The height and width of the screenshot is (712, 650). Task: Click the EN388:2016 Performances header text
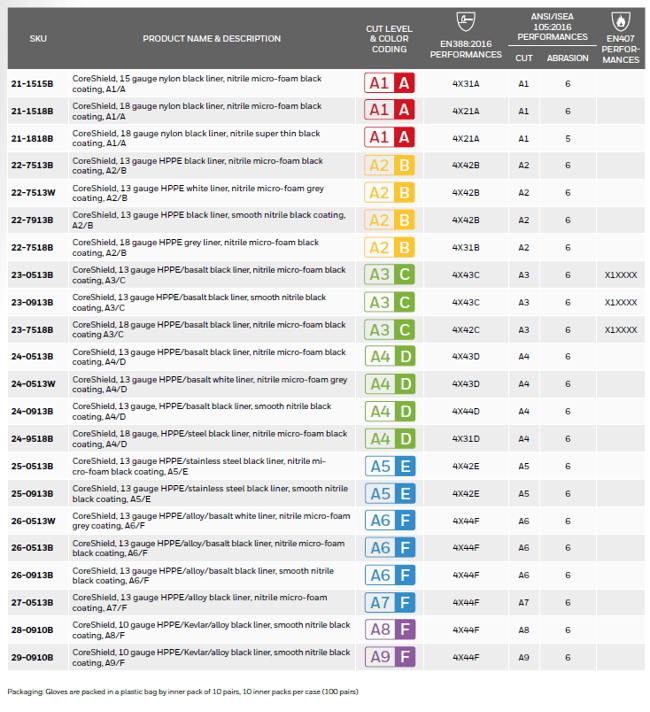466,49
